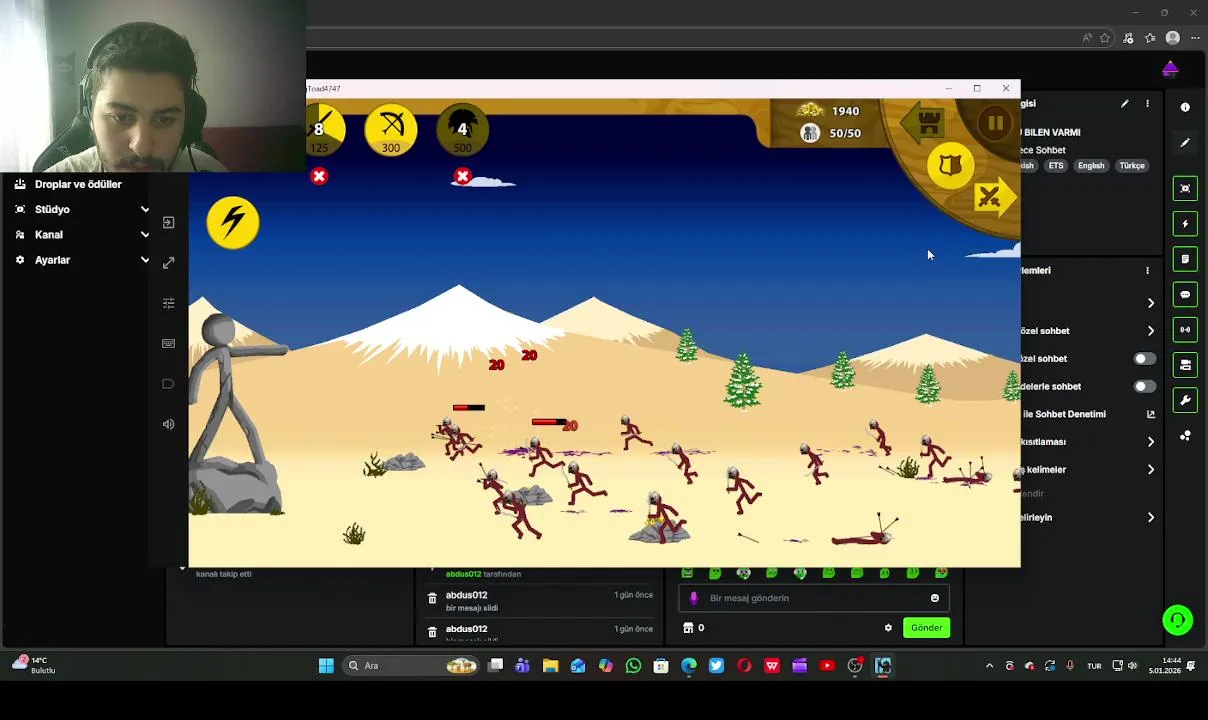
Task: Open the broadcast signal icon in sidebar
Action: coord(1185,330)
